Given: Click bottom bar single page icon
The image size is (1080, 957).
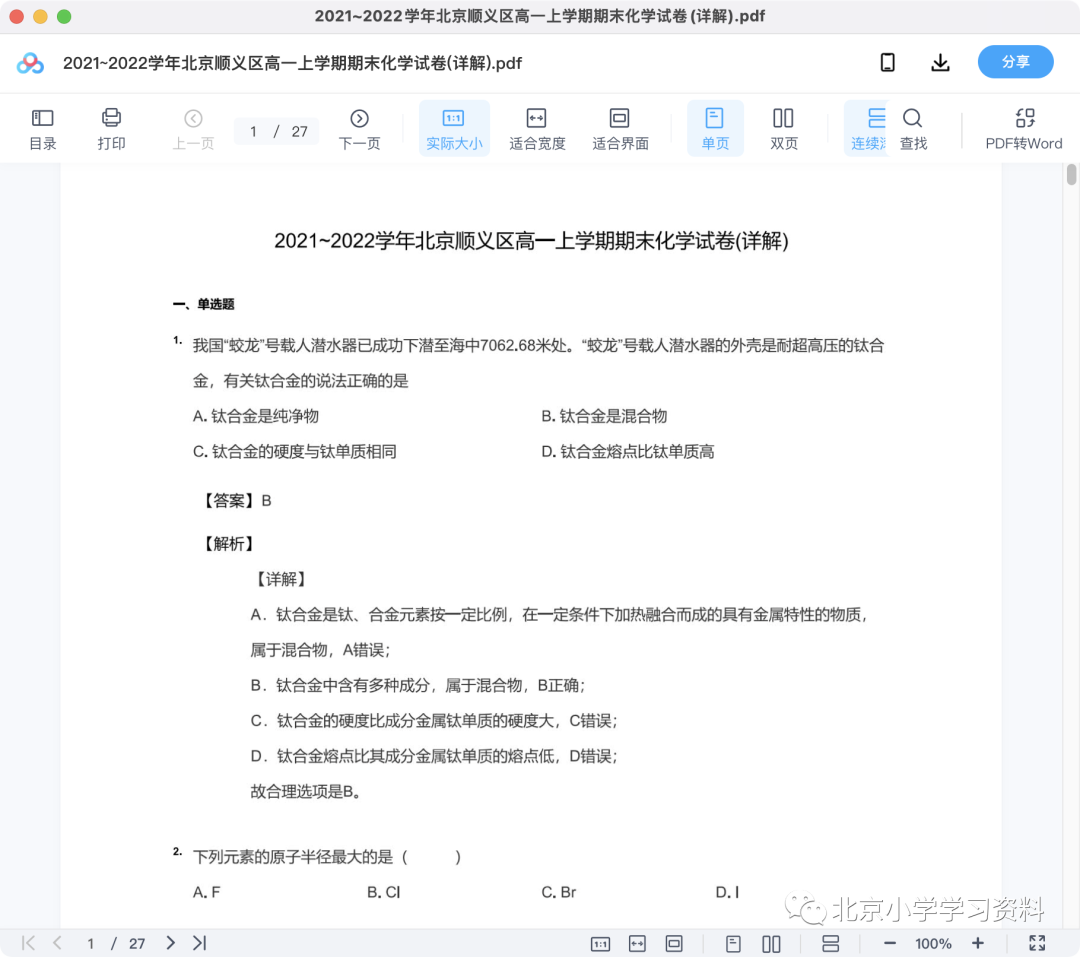Looking at the screenshot, I should (734, 944).
